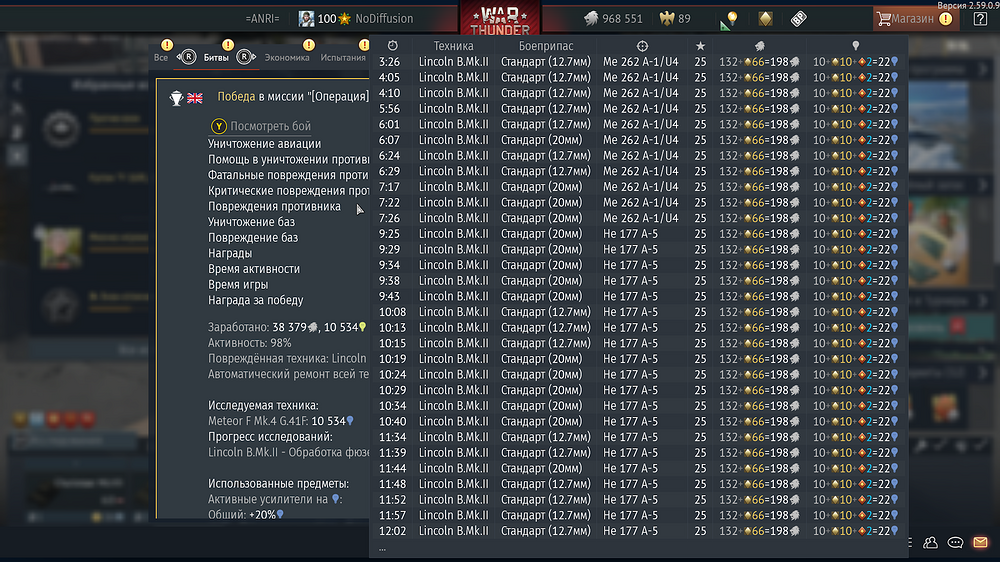Open the squad contacts icon
This screenshot has width=1000, height=562.
click(x=930, y=542)
